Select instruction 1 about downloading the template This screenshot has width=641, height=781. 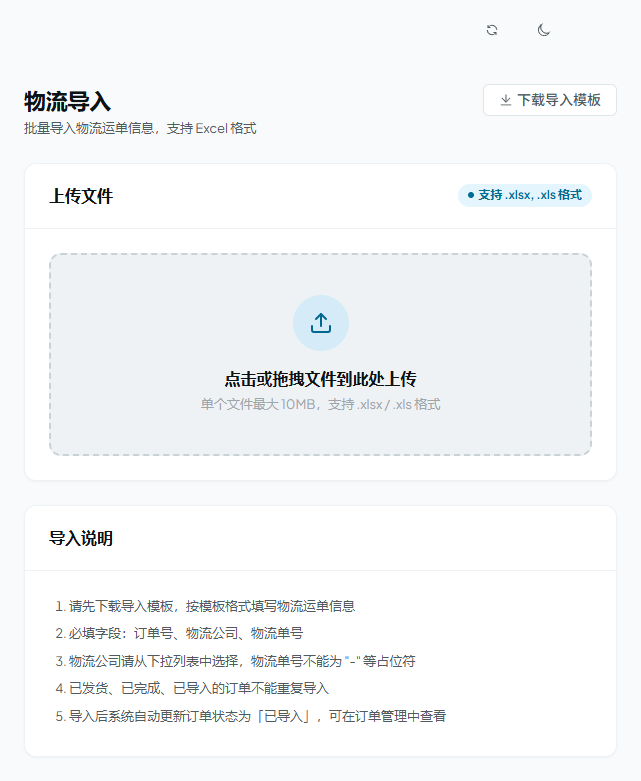205,606
